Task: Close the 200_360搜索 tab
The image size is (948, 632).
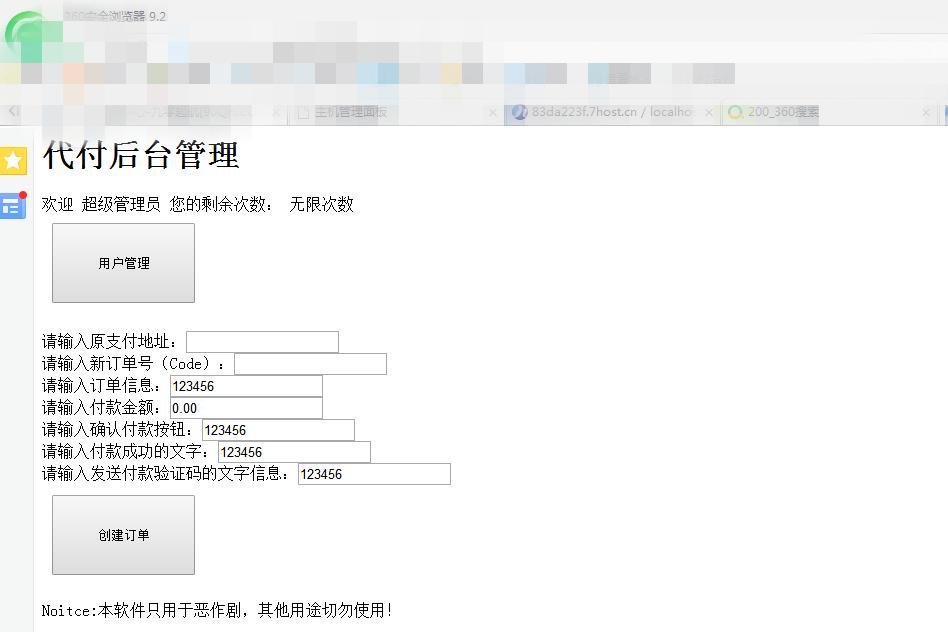Action: pyautogui.click(x=925, y=113)
